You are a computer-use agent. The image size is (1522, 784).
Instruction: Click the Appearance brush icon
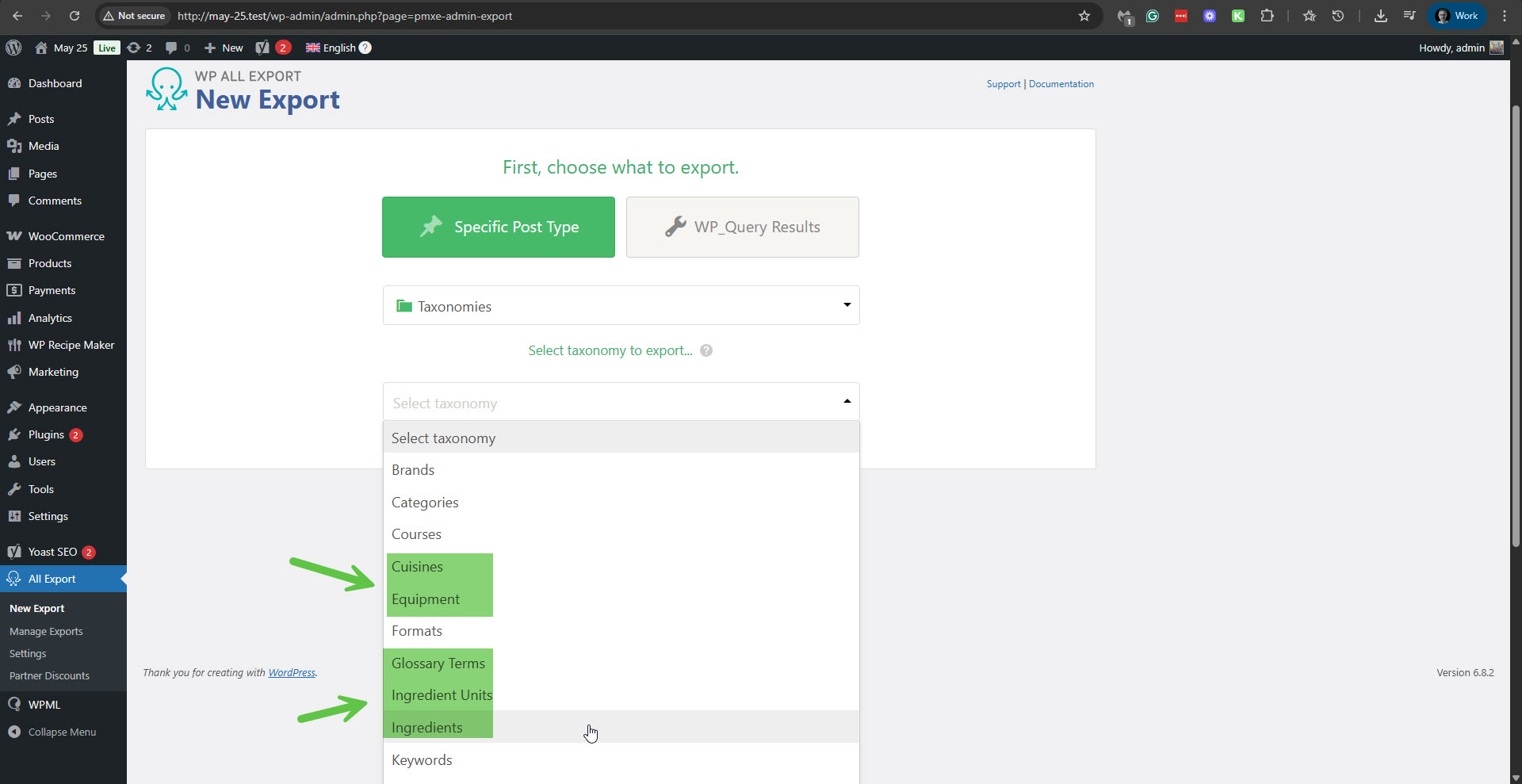click(14, 407)
